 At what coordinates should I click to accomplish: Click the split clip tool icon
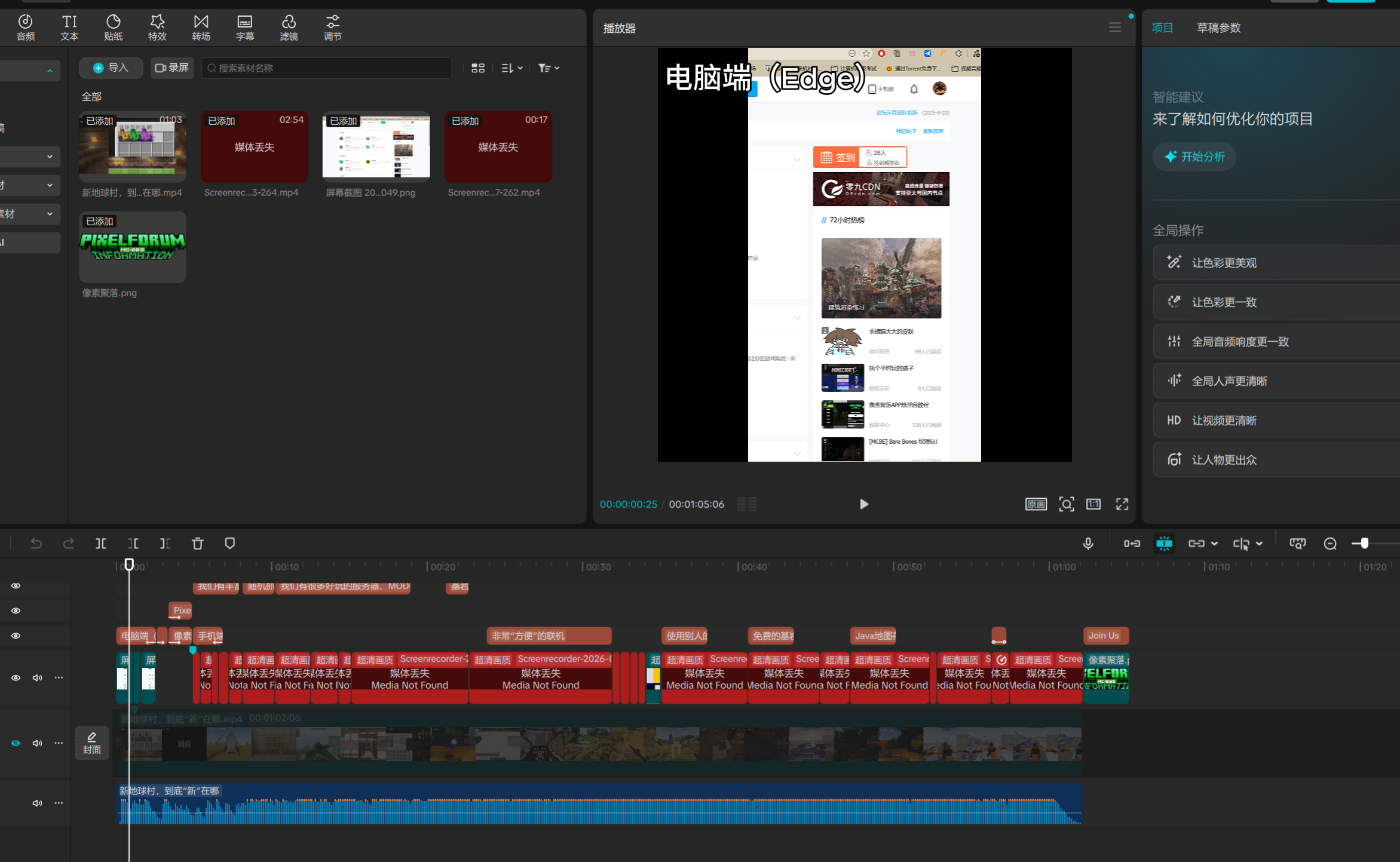[x=100, y=543]
